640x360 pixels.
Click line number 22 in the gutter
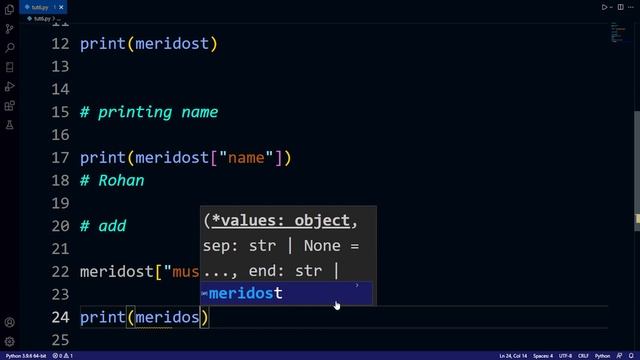click(60, 271)
